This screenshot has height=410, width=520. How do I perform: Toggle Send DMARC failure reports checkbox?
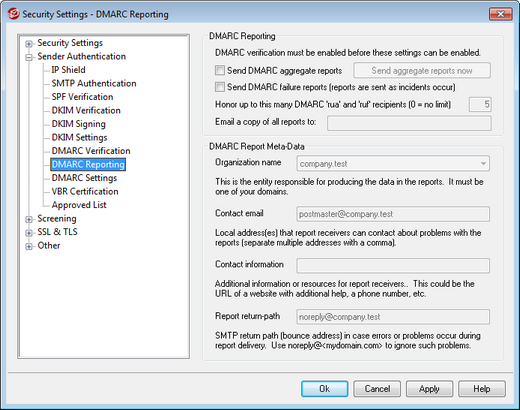[220, 87]
